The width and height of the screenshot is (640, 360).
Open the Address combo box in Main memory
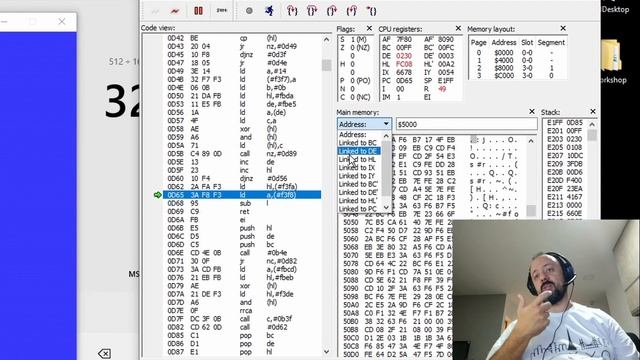[x=364, y=124]
